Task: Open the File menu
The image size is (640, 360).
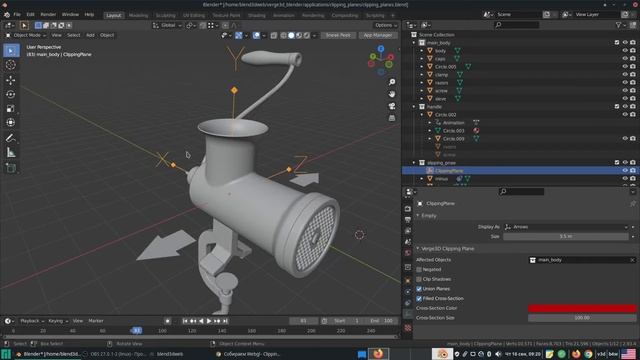Action: 17,14
